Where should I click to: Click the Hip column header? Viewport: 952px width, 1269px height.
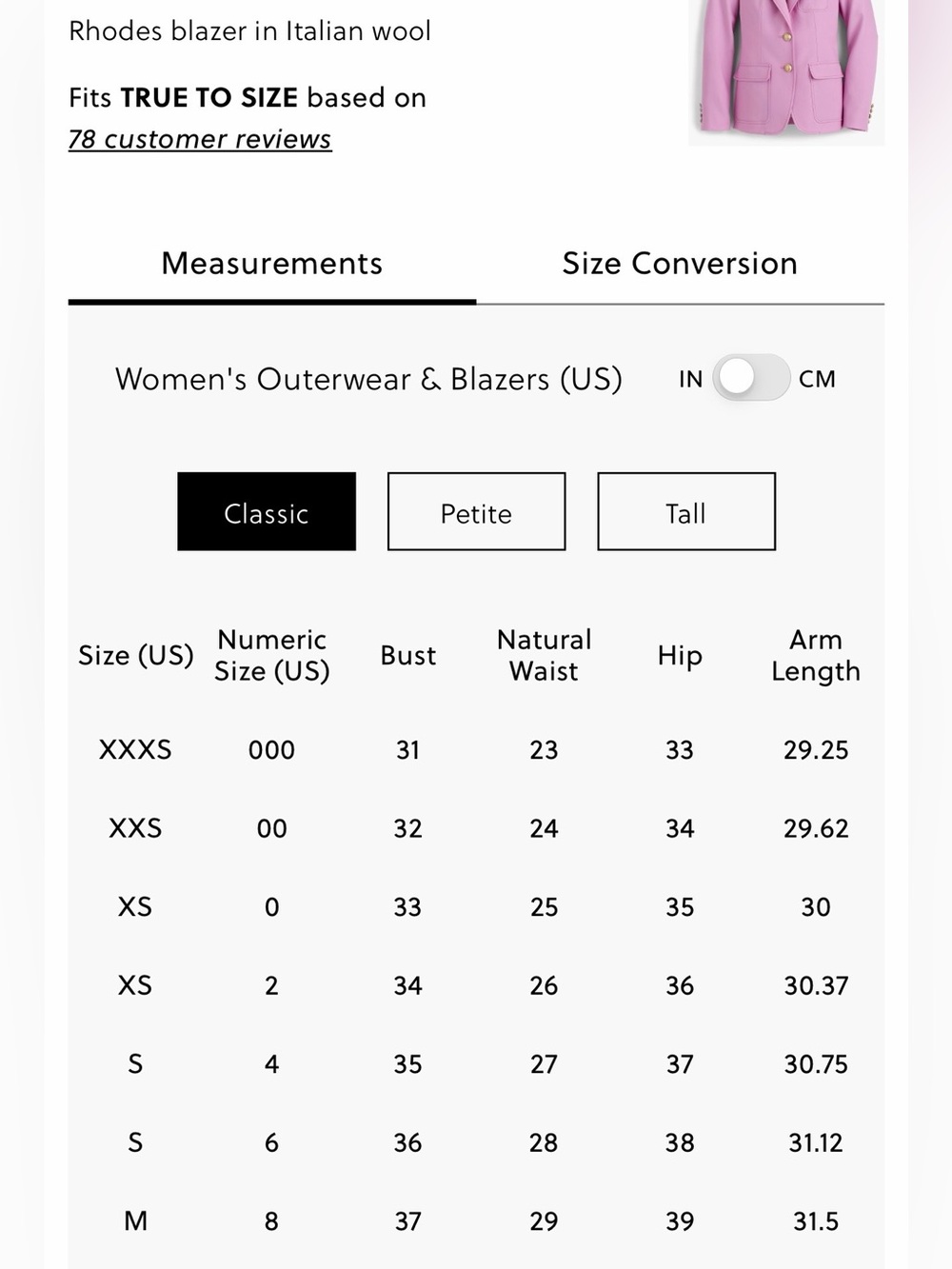[680, 656]
